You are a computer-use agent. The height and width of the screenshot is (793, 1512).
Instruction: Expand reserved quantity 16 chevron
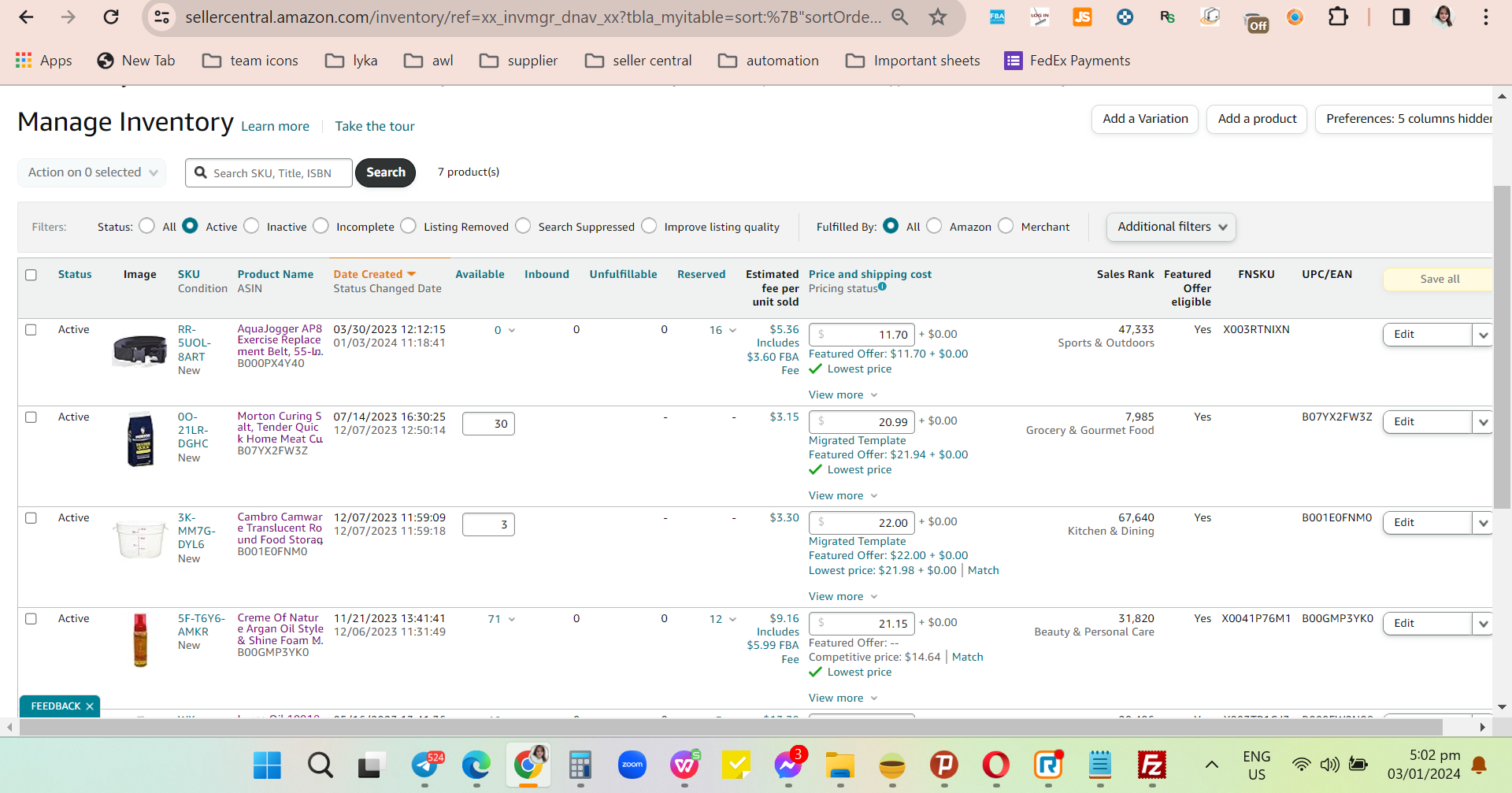732,331
